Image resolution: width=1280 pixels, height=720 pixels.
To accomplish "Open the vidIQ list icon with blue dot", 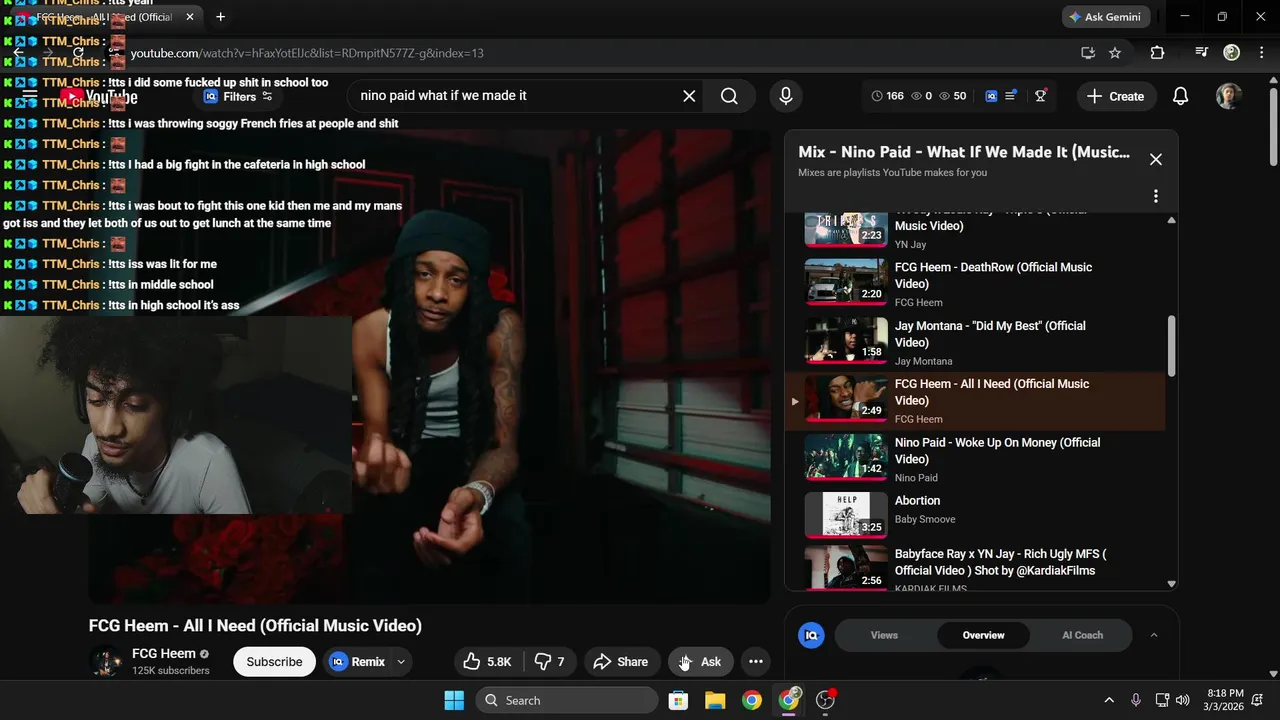I will pos(1012,96).
